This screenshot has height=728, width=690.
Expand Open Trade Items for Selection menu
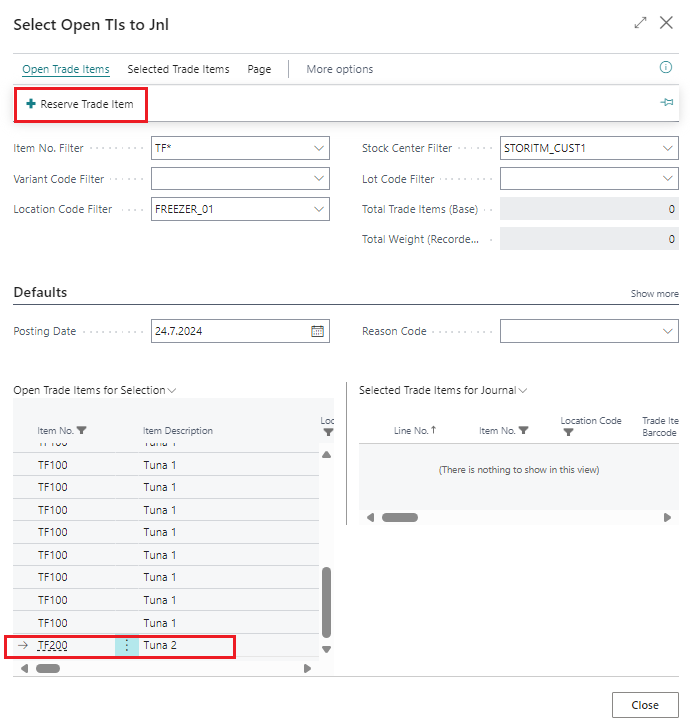tap(172, 390)
